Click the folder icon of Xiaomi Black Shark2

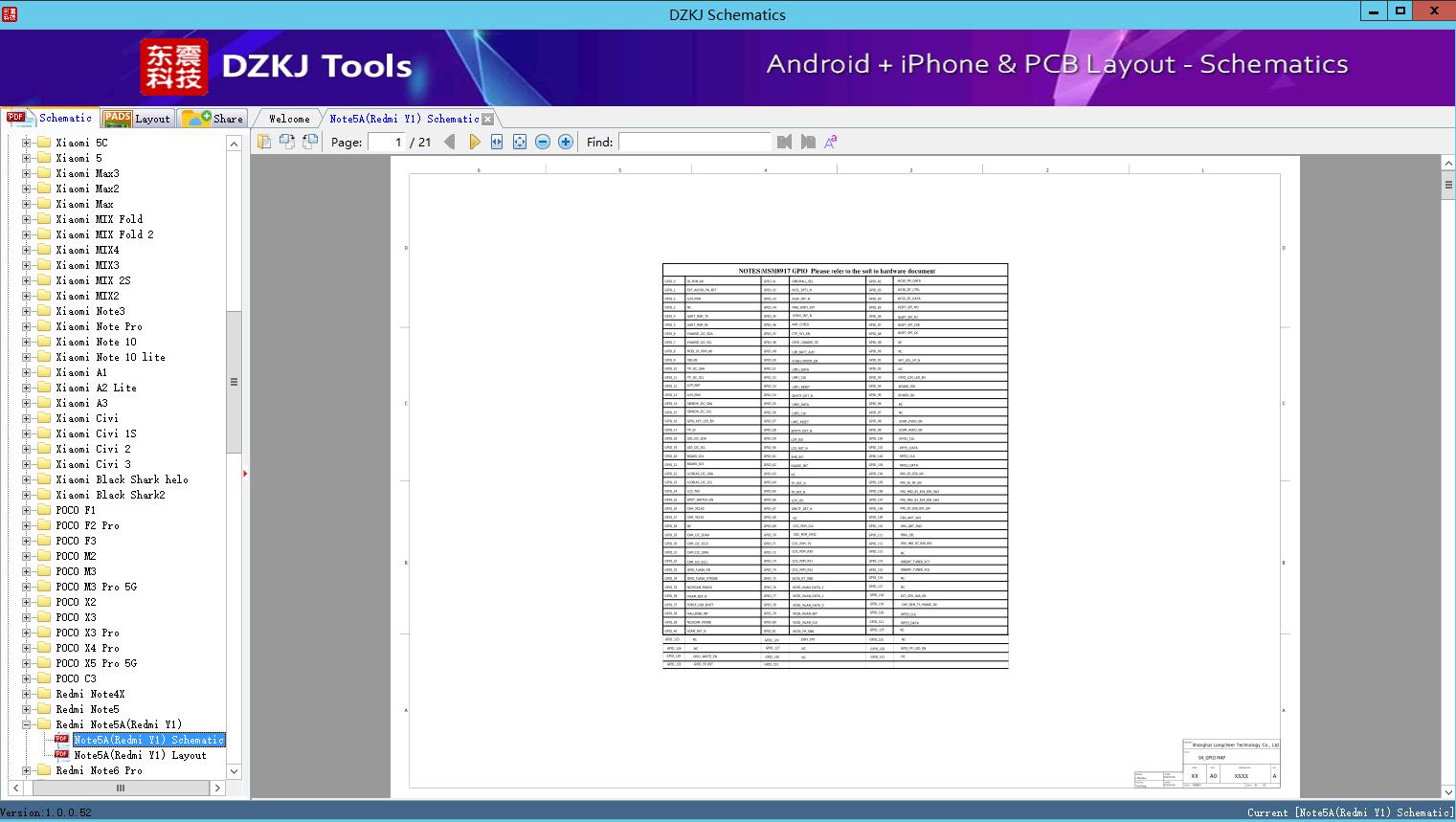click(43, 495)
